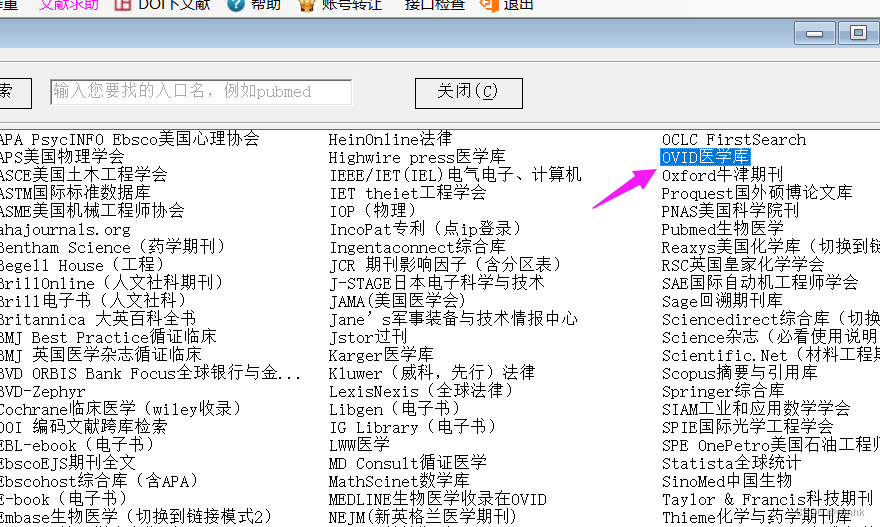Select LWW医学 entry
This screenshot has height=527, width=880.
click(359, 445)
